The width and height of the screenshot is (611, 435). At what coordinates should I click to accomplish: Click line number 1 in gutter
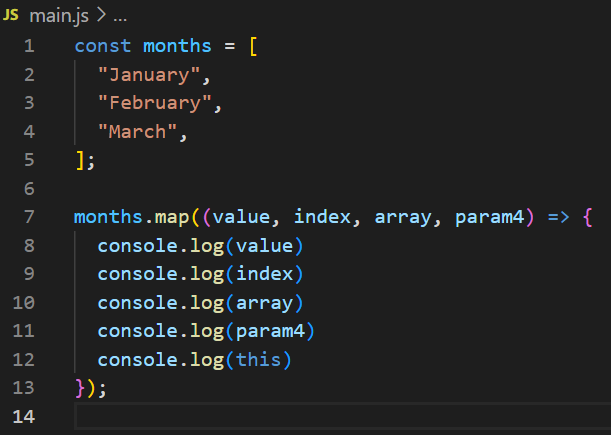click(x=29, y=46)
